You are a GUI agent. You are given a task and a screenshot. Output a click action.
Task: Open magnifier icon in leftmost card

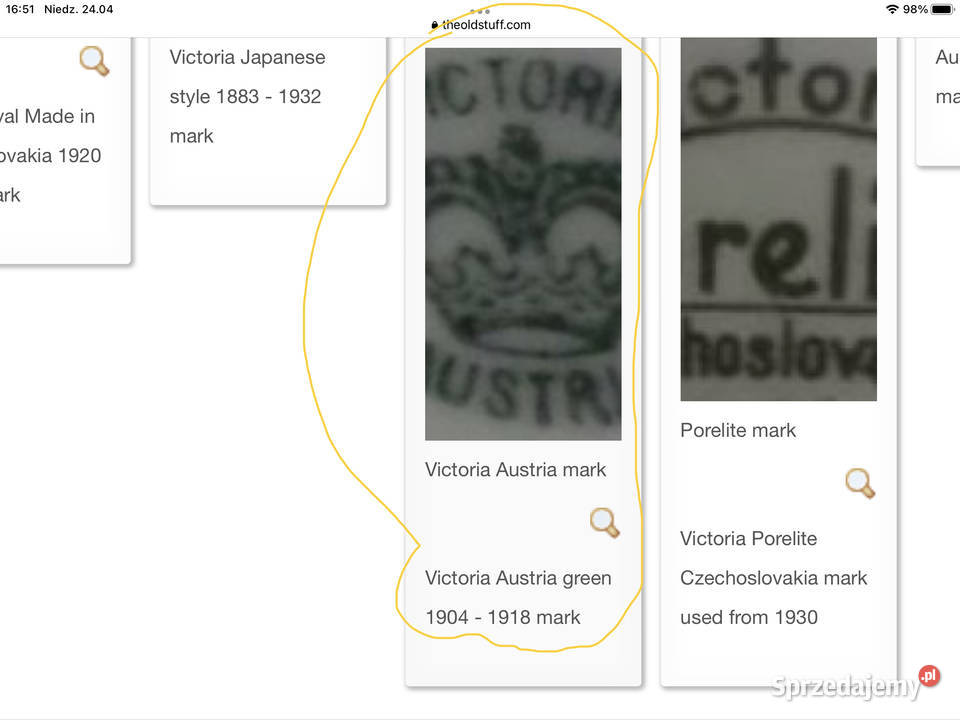pos(94,61)
